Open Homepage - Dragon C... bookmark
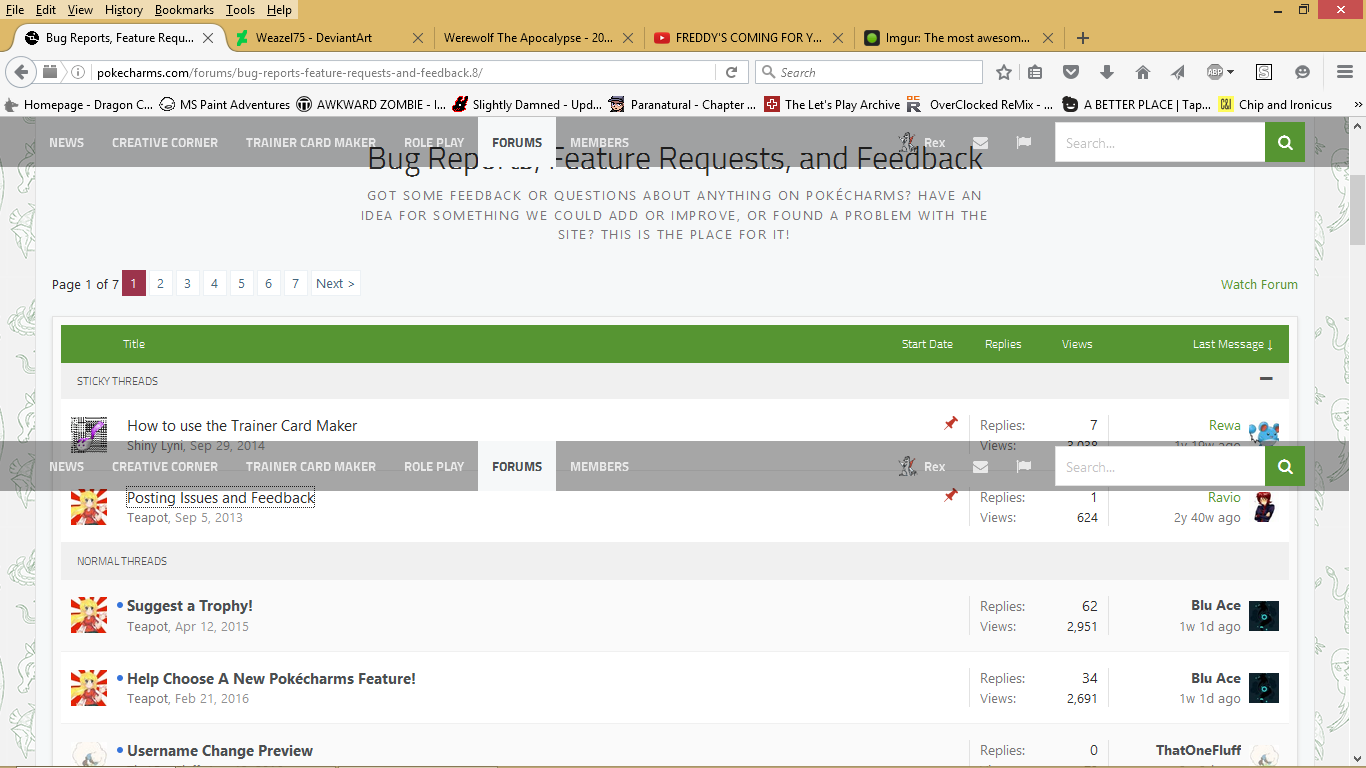This screenshot has height=768, width=1366. 79,104
